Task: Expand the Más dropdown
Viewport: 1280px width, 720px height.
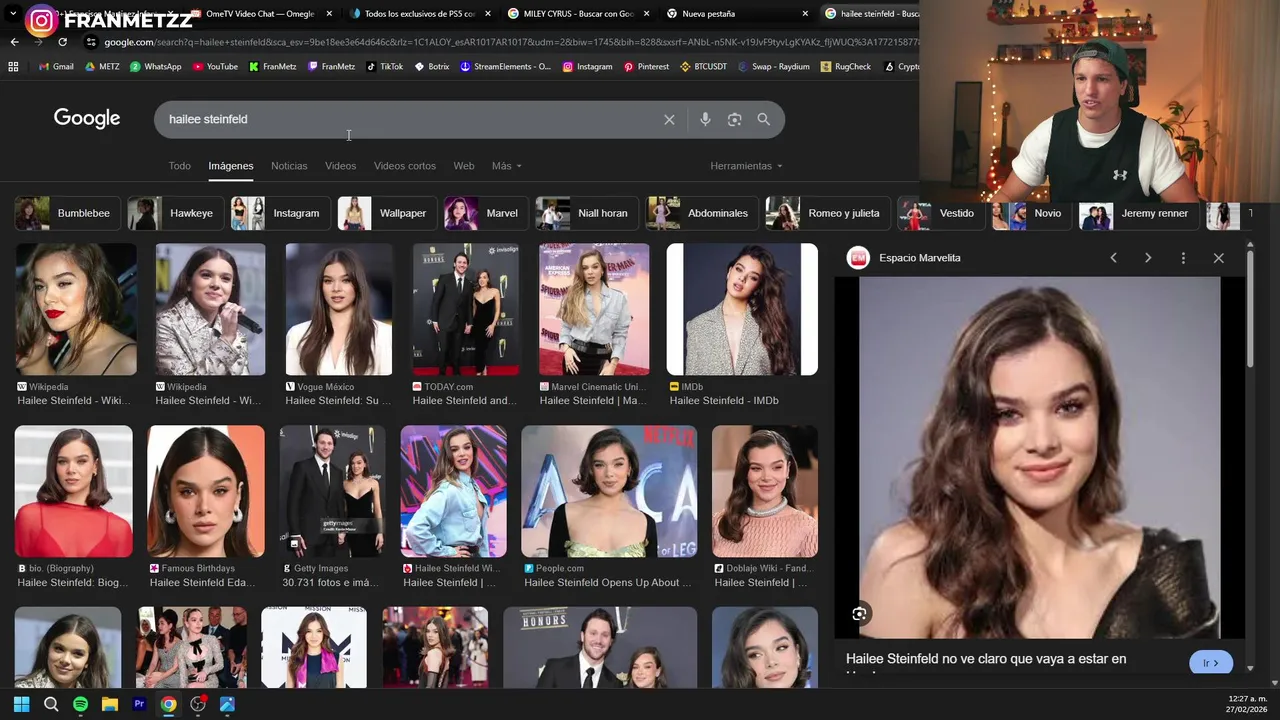Action: [507, 166]
